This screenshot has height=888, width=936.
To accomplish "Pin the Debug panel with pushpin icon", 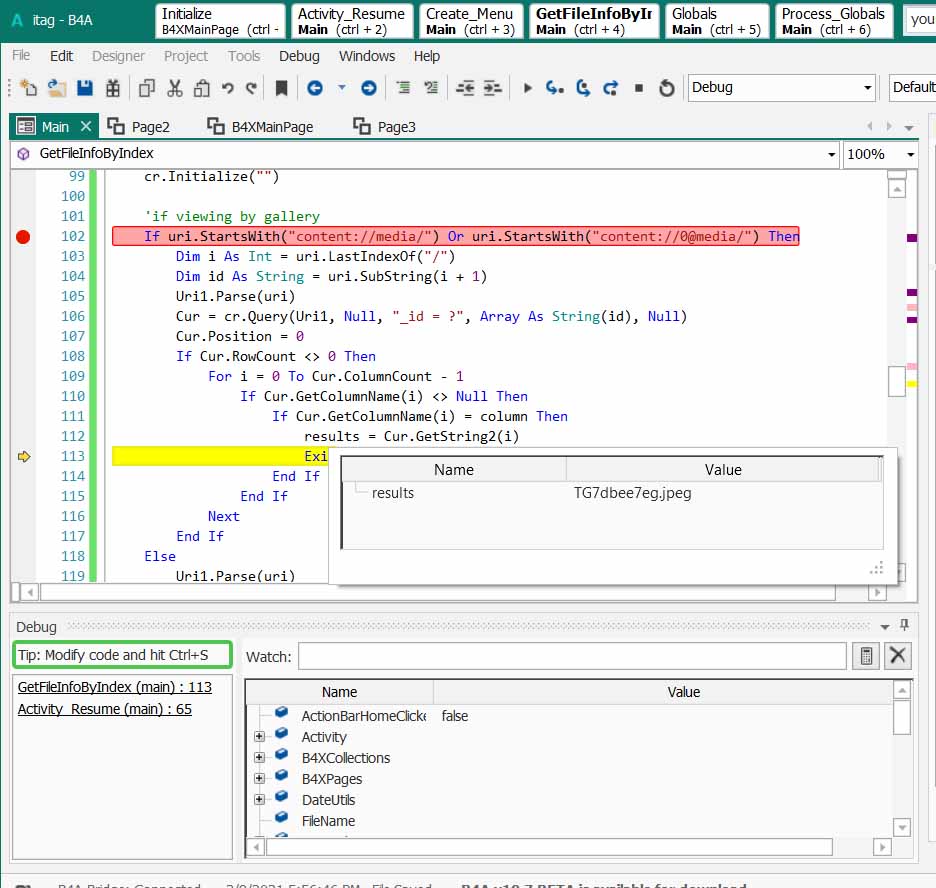I will 905,626.
